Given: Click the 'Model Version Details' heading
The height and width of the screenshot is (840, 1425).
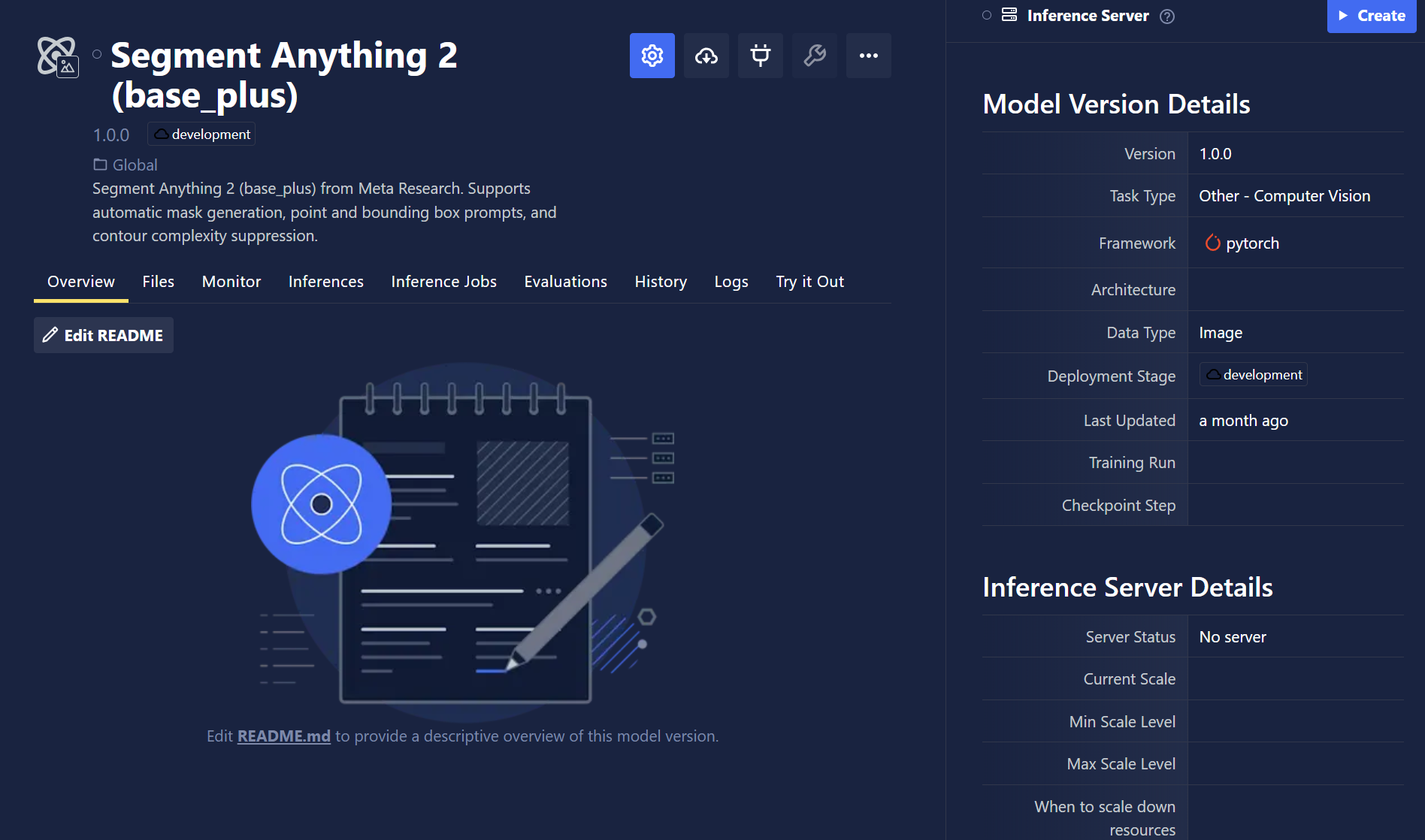Looking at the screenshot, I should [x=1116, y=104].
